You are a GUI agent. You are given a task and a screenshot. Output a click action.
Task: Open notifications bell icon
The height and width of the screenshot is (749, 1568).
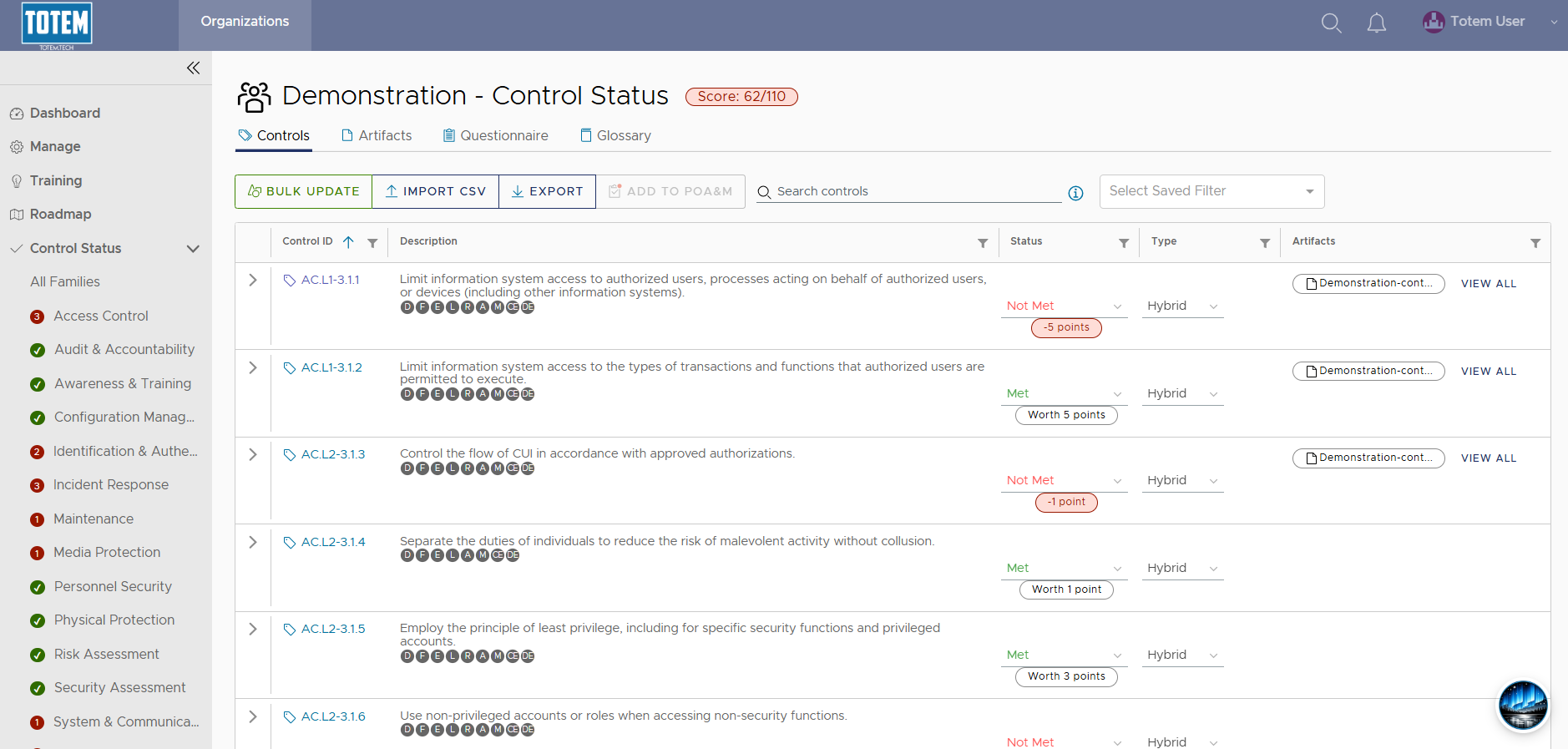1377,23
